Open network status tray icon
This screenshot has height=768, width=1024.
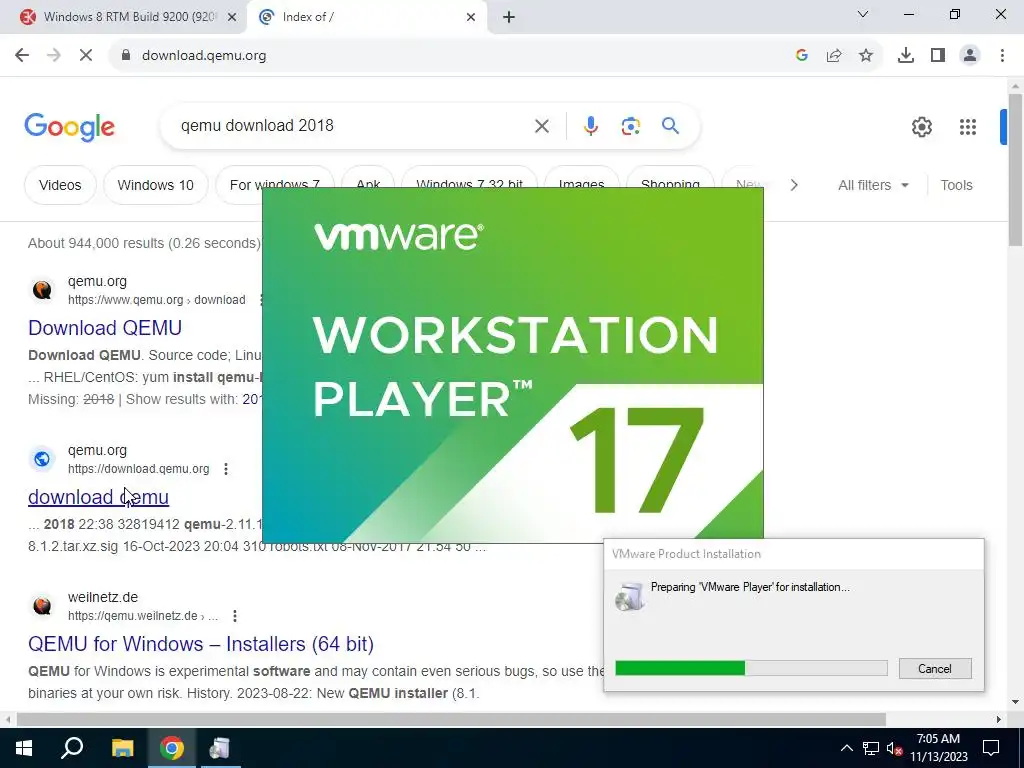point(871,748)
